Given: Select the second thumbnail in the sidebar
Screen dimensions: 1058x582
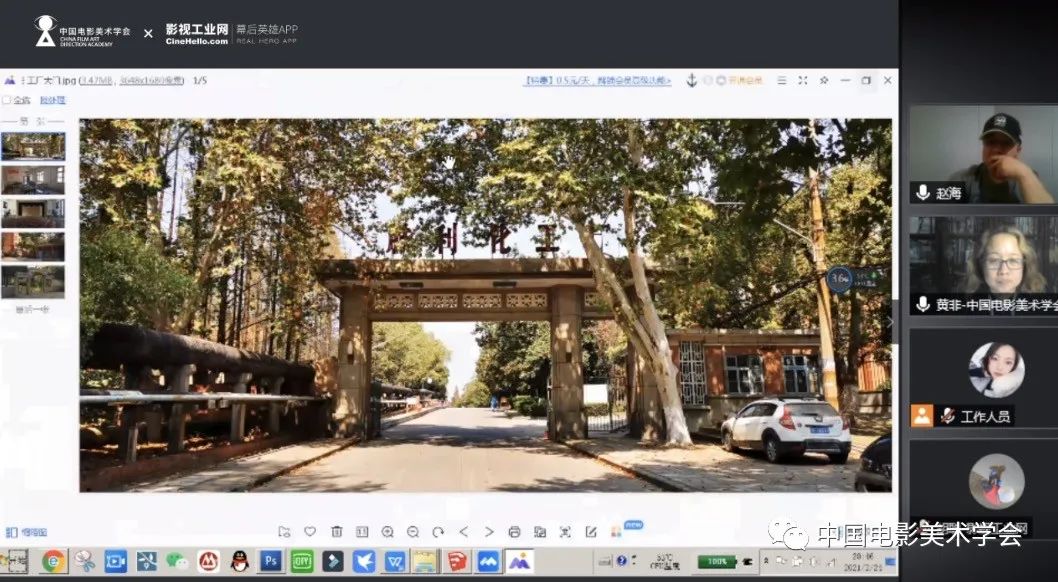Looking at the screenshot, I should tap(33, 180).
